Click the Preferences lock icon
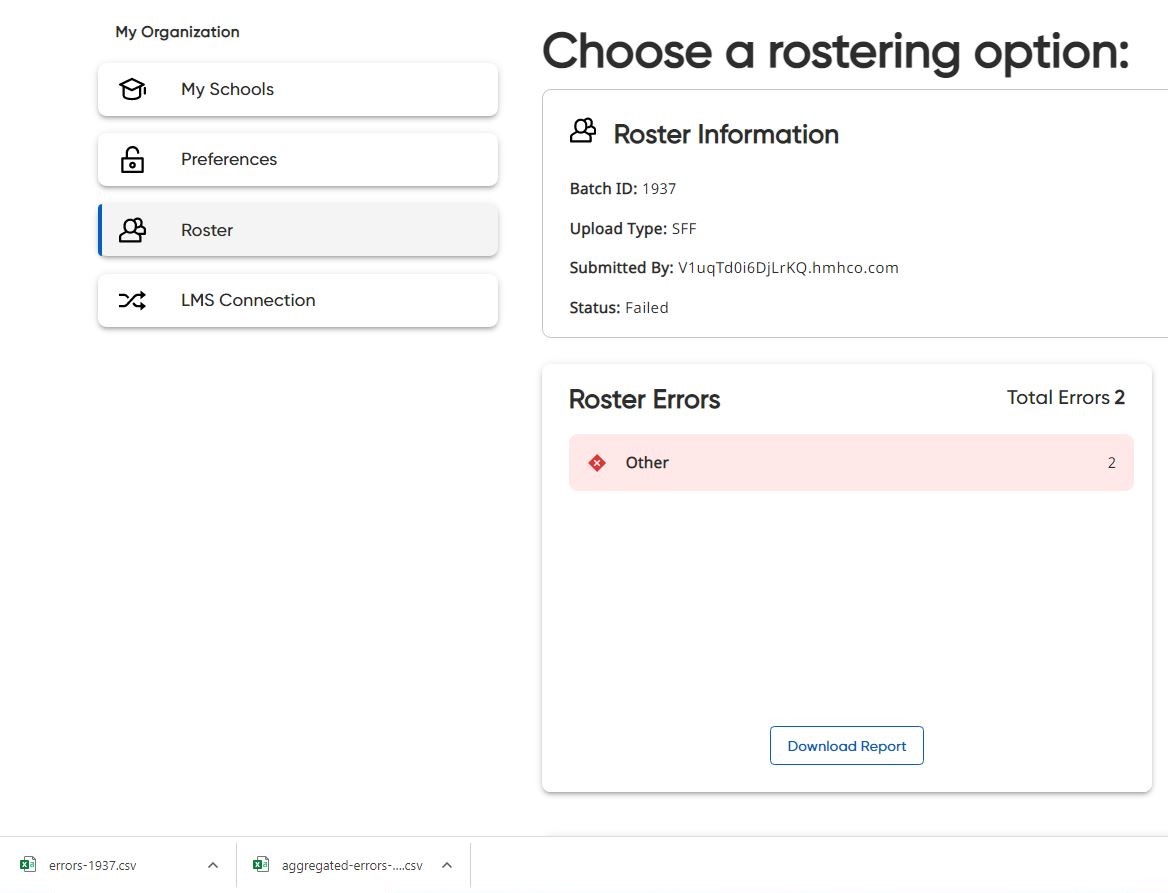The image size is (1168, 893). tap(132, 159)
